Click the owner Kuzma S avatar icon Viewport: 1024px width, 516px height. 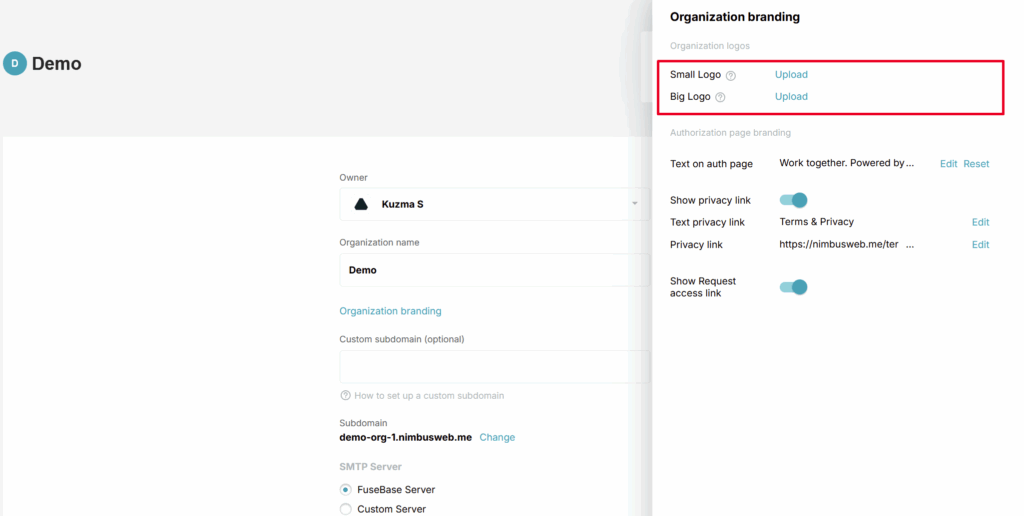[x=361, y=204]
